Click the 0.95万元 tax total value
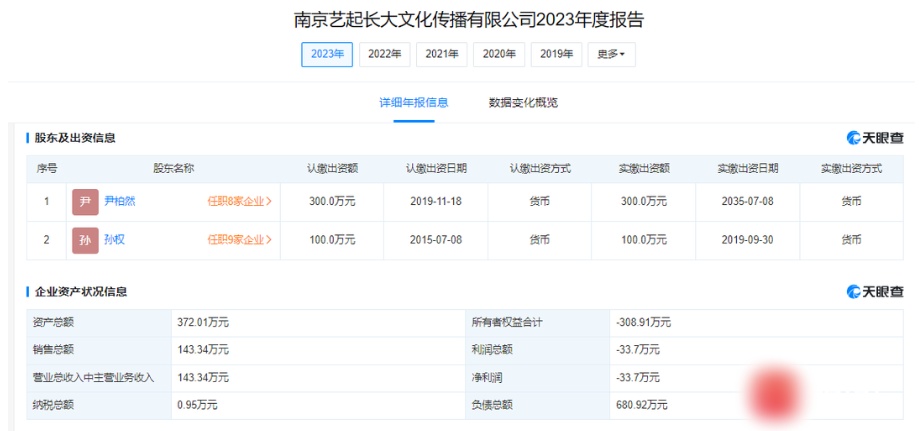 click(x=197, y=405)
